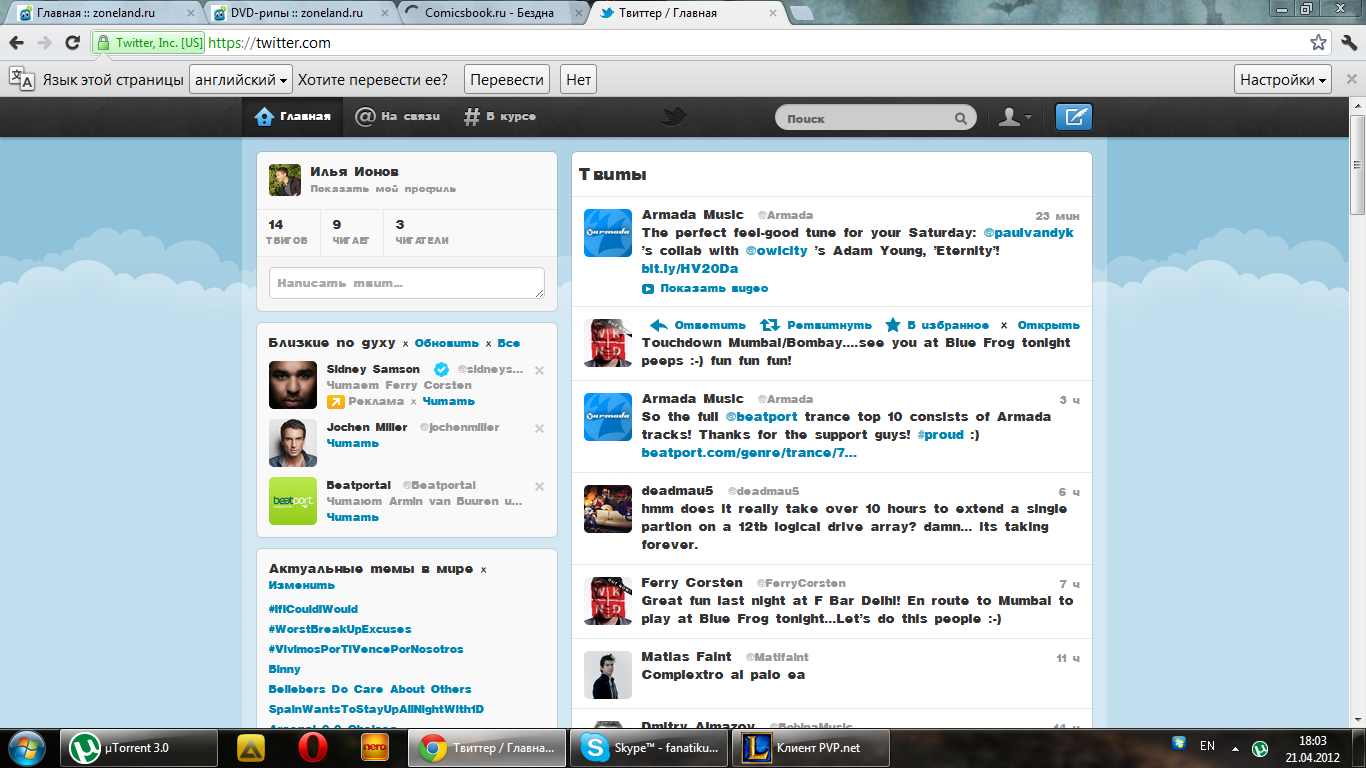Click the deadmau5 avatar image
1366x768 pixels.
[608, 509]
